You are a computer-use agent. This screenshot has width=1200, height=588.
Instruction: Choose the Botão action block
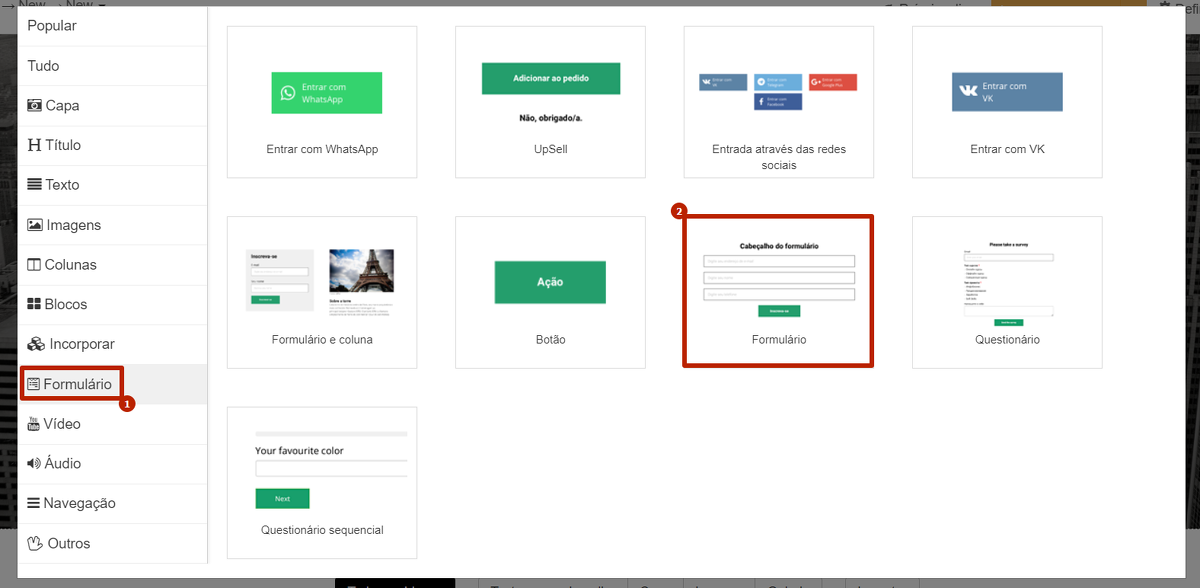click(x=550, y=291)
